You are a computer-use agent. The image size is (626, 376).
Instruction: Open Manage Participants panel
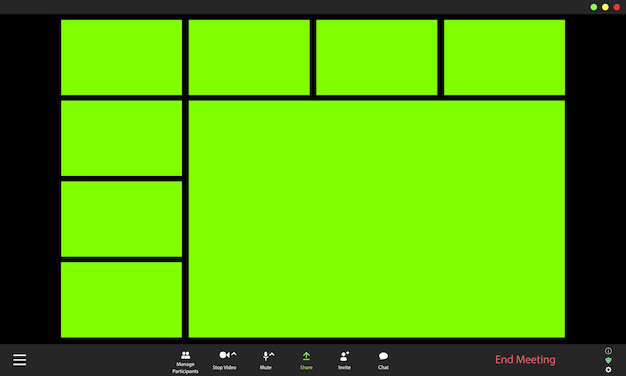(185, 362)
